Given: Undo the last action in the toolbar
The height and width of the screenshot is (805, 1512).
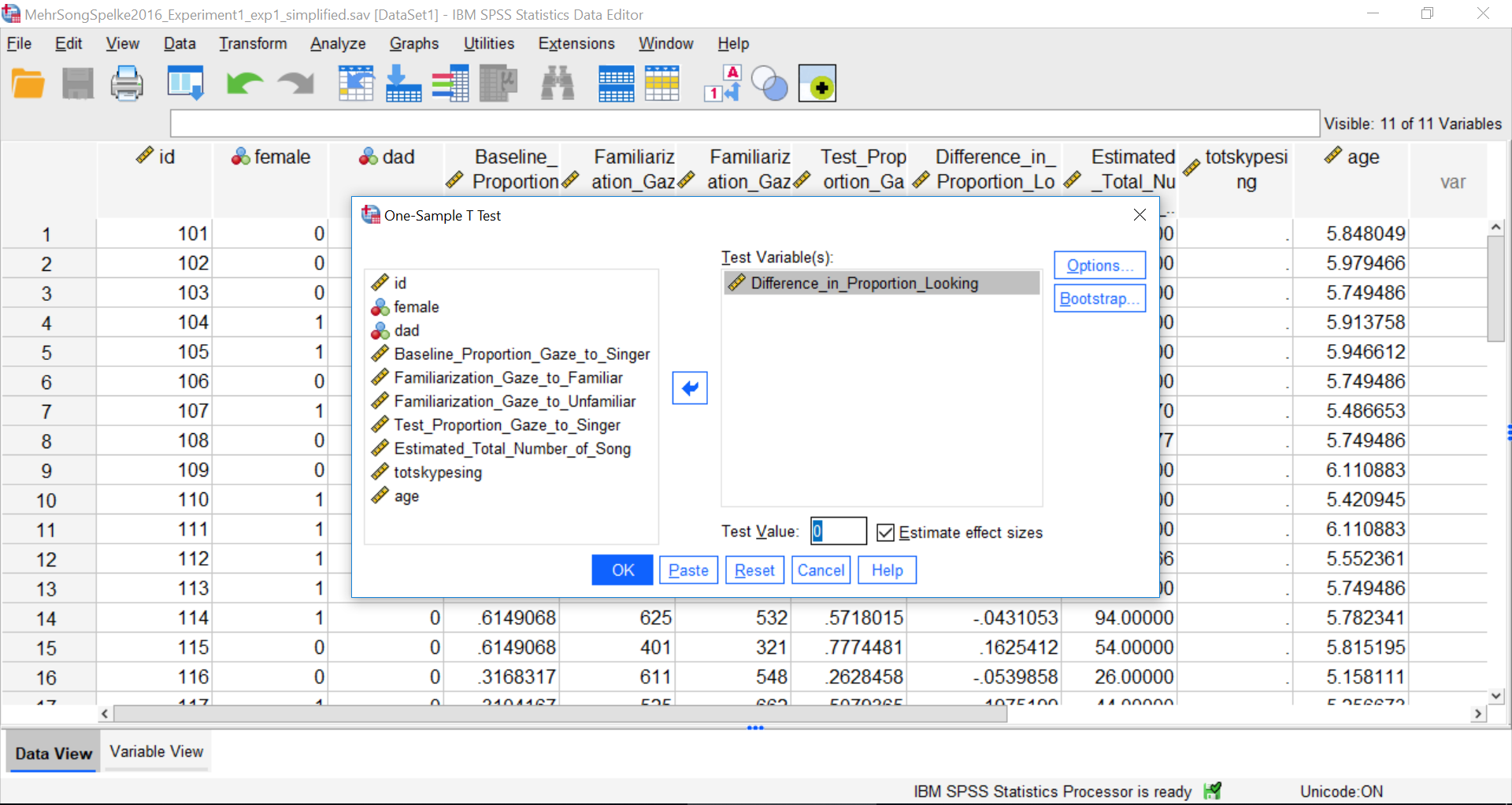Looking at the screenshot, I should coord(244,83).
